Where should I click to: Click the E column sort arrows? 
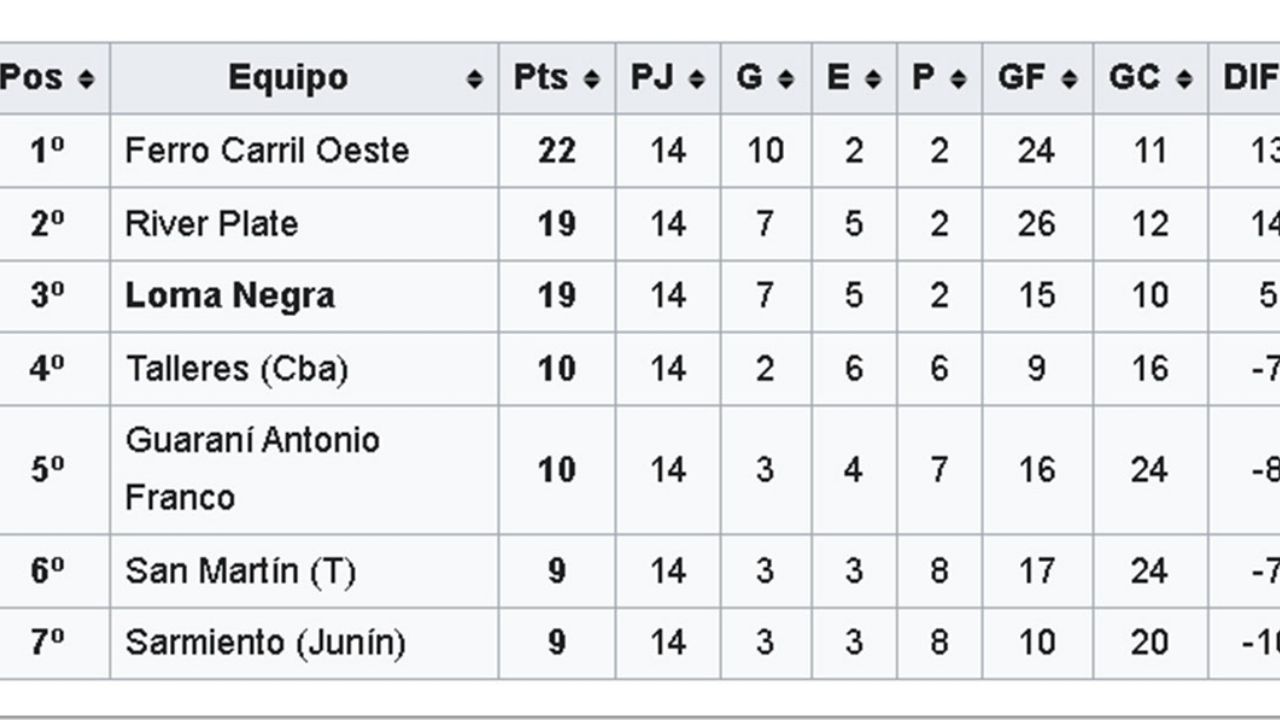872,78
